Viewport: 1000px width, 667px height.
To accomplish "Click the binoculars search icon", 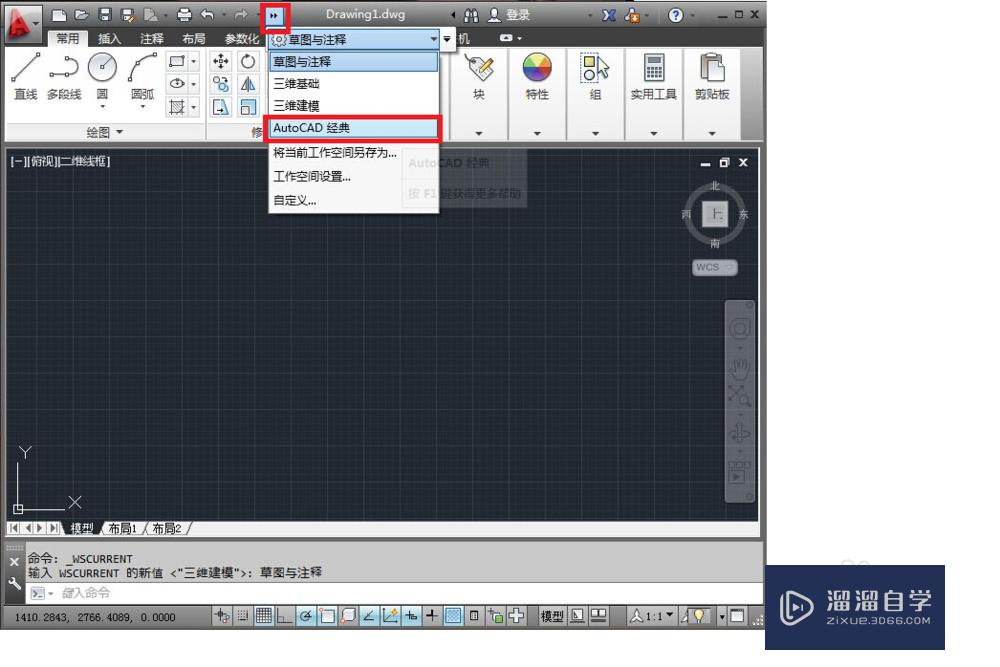I will coord(471,15).
